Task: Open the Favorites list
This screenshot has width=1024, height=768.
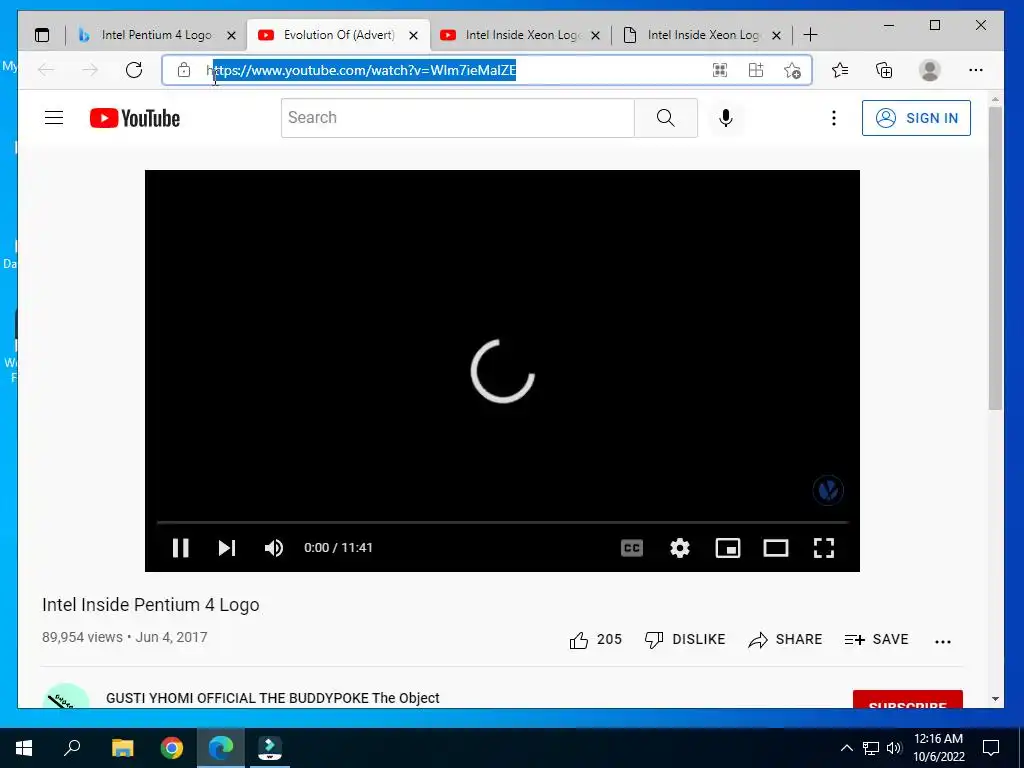Action: [x=840, y=70]
